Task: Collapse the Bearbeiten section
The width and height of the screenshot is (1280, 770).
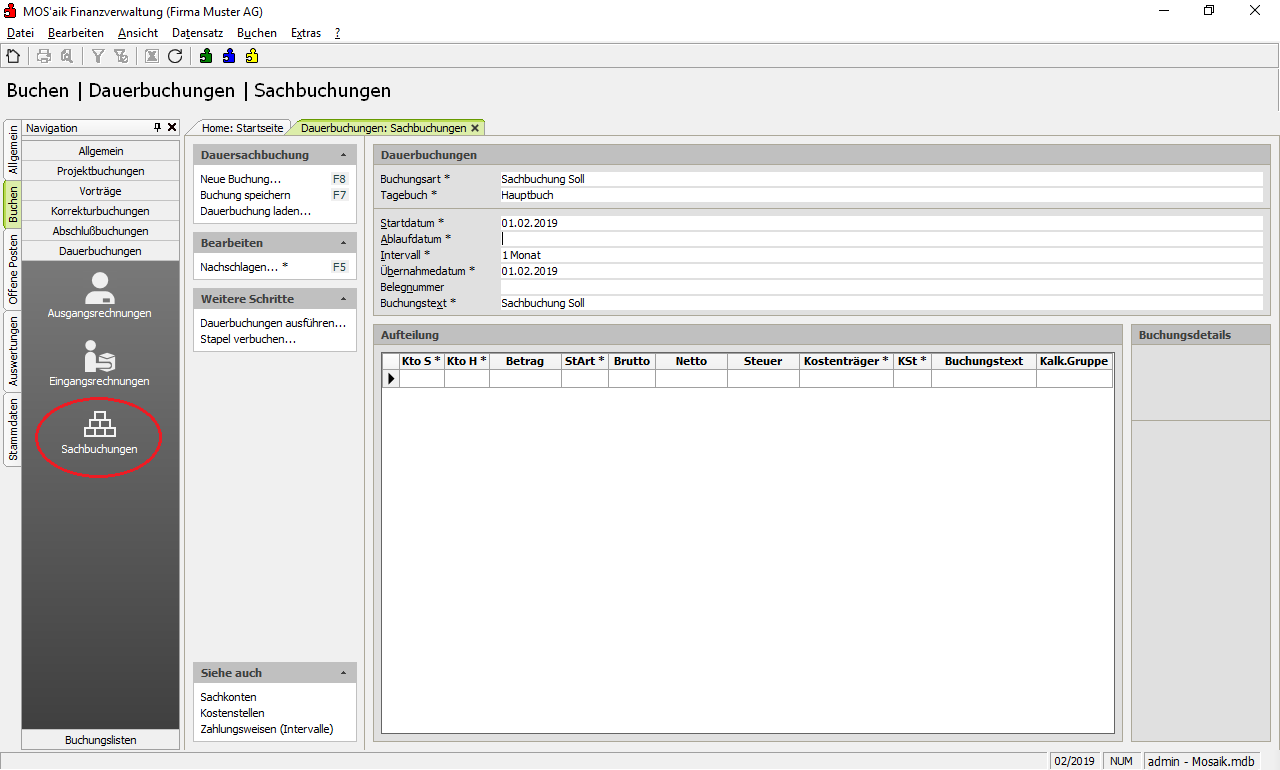Action: click(x=343, y=243)
